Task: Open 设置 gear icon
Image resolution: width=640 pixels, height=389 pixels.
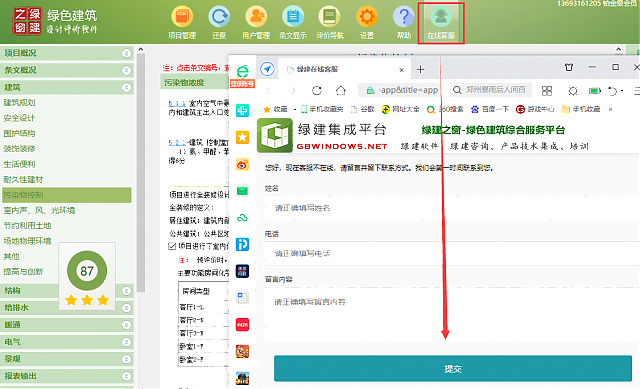Action: click(367, 17)
